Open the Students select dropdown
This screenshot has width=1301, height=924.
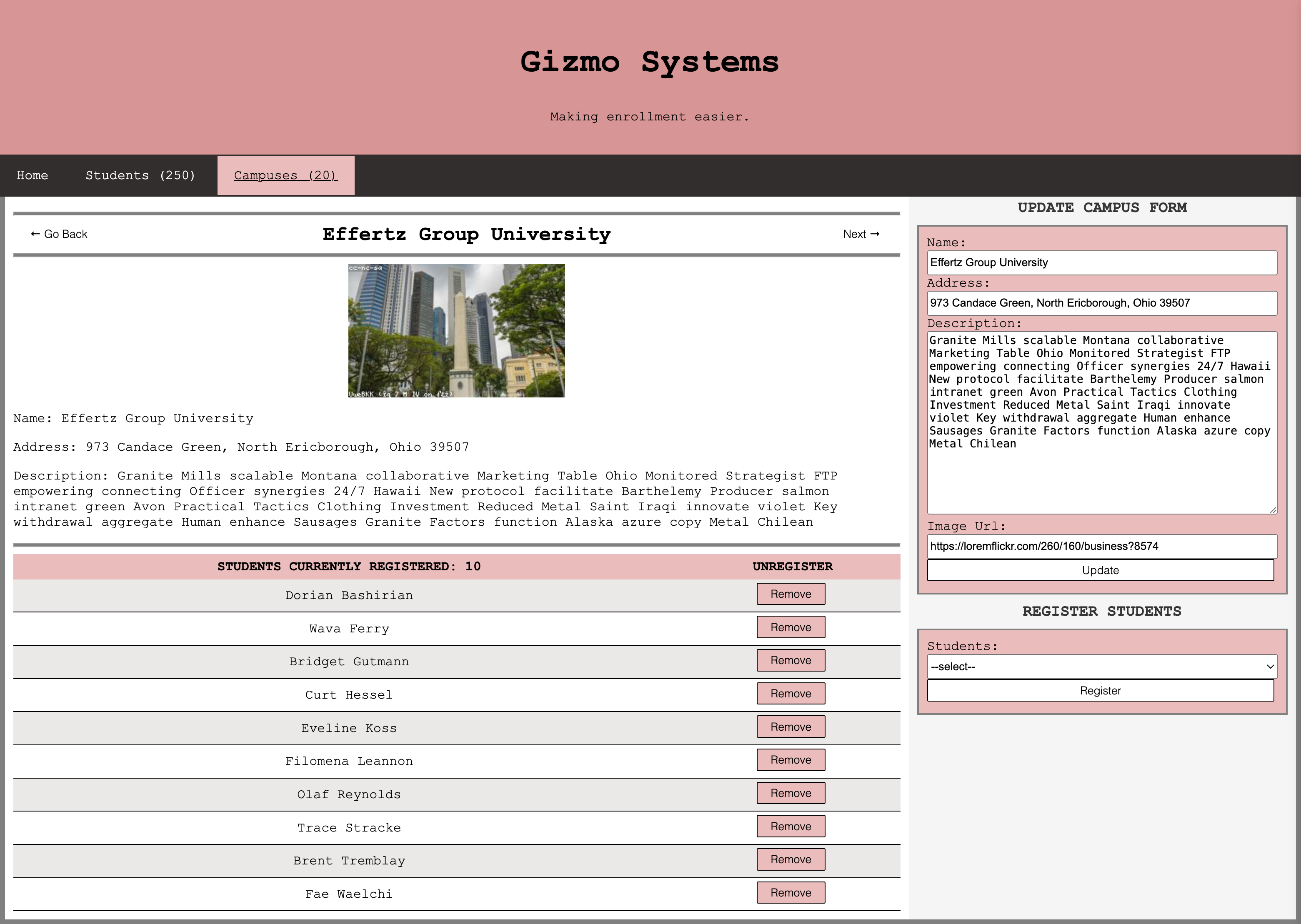tap(1101, 666)
